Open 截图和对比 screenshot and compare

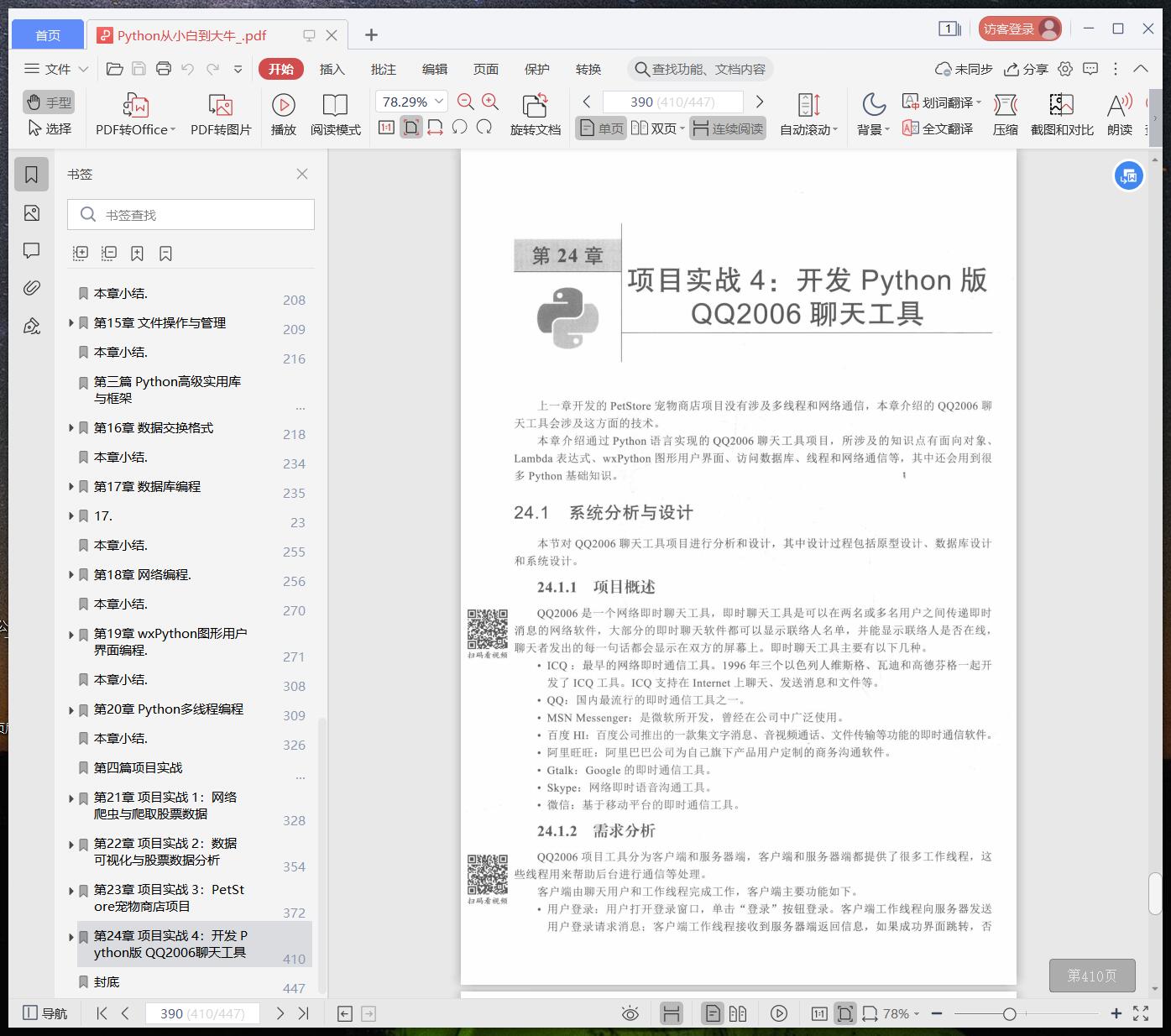(1062, 115)
